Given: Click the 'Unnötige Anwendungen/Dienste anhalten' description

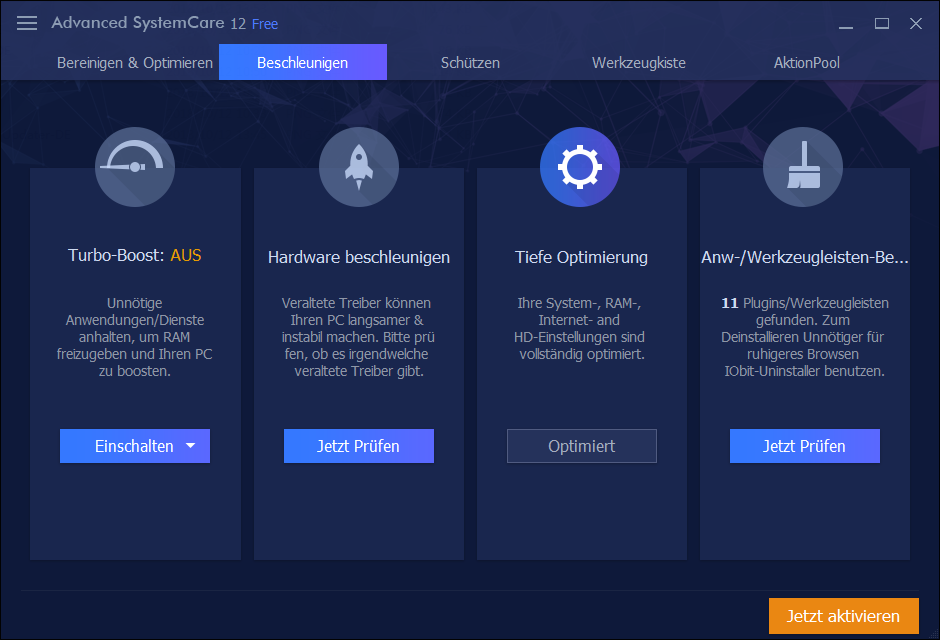Looking at the screenshot, I should [135, 337].
